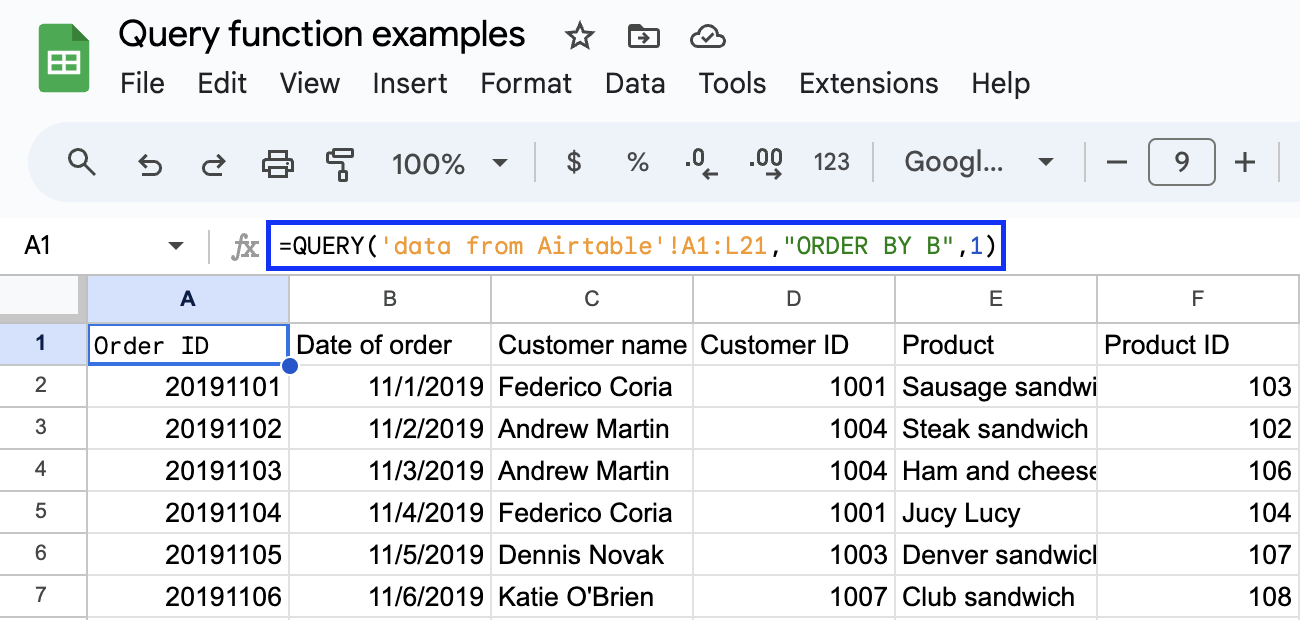Decrease font size with minus button
Viewport: 1300px width, 620px height.
pos(1117,162)
